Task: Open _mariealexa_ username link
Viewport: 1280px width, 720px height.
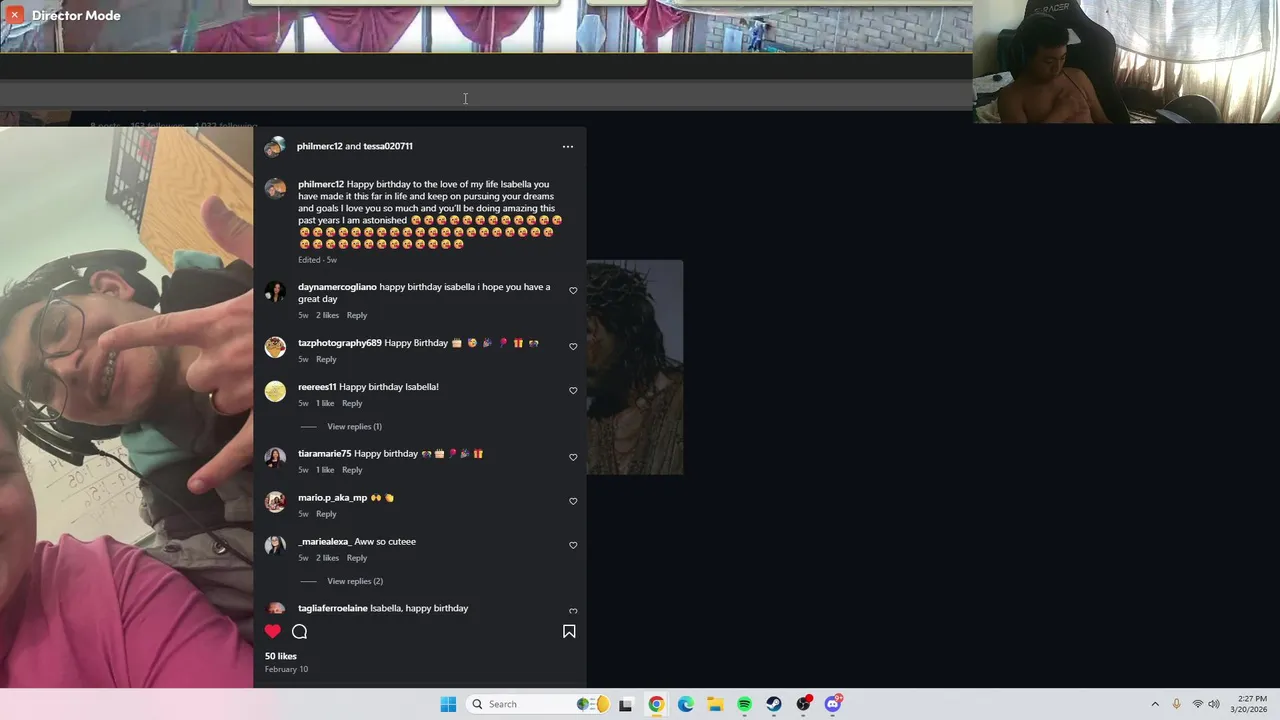Action: (x=325, y=542)
